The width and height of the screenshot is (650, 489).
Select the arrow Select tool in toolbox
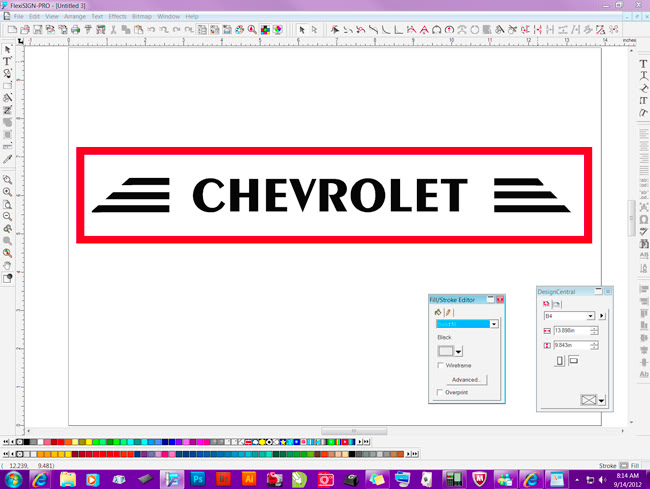click(7, 48)
